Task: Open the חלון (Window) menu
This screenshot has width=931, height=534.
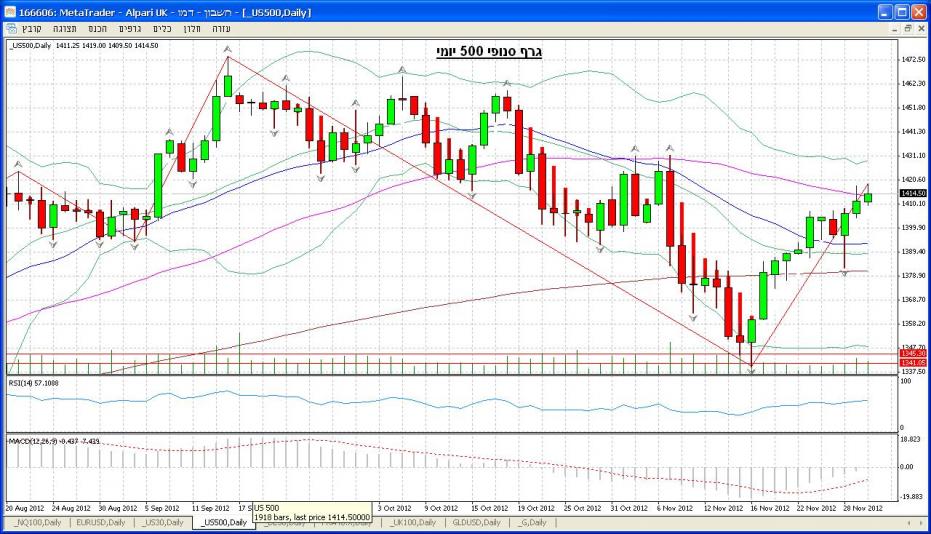Action: pos(193,29)
